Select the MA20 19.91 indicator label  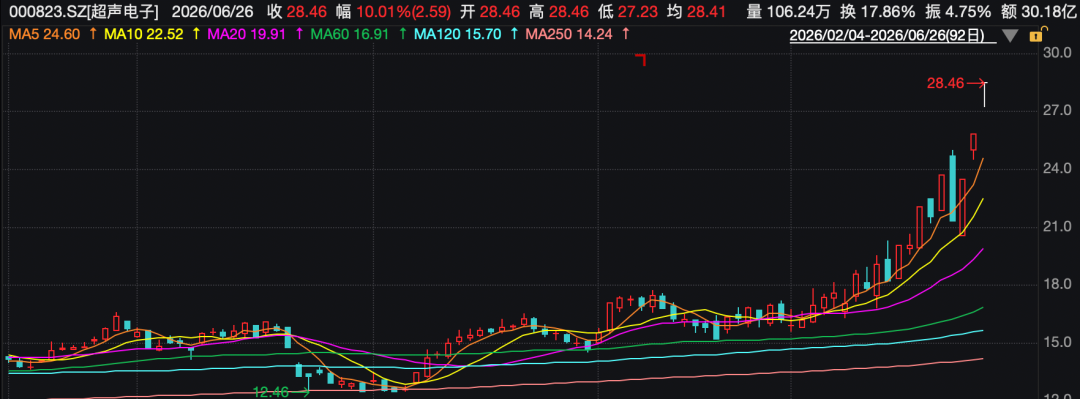[247, 35]
